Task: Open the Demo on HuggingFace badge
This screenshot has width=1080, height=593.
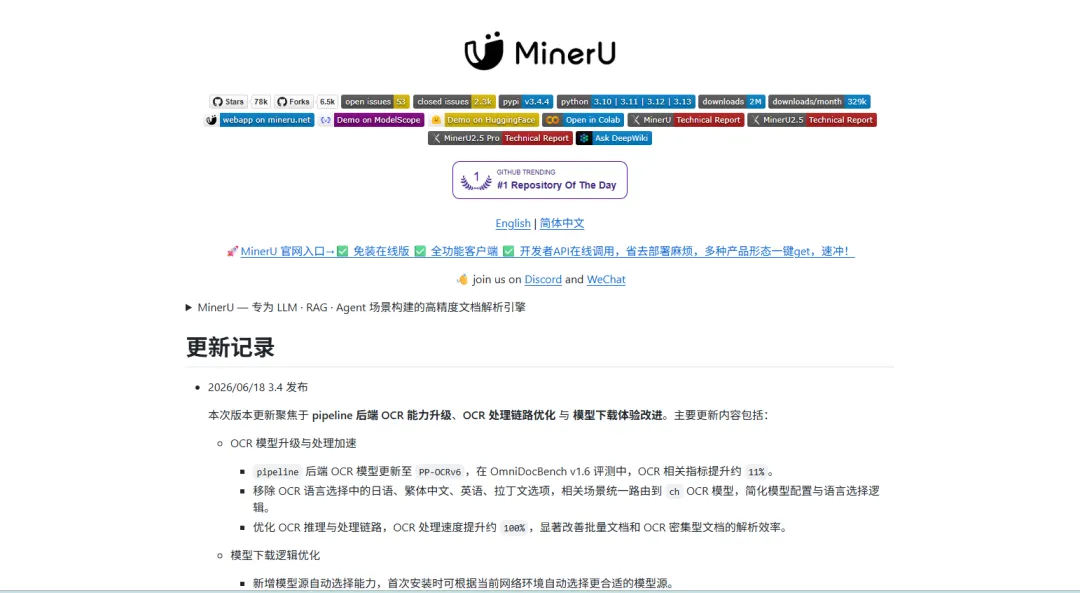Action: tap(484, 120)
